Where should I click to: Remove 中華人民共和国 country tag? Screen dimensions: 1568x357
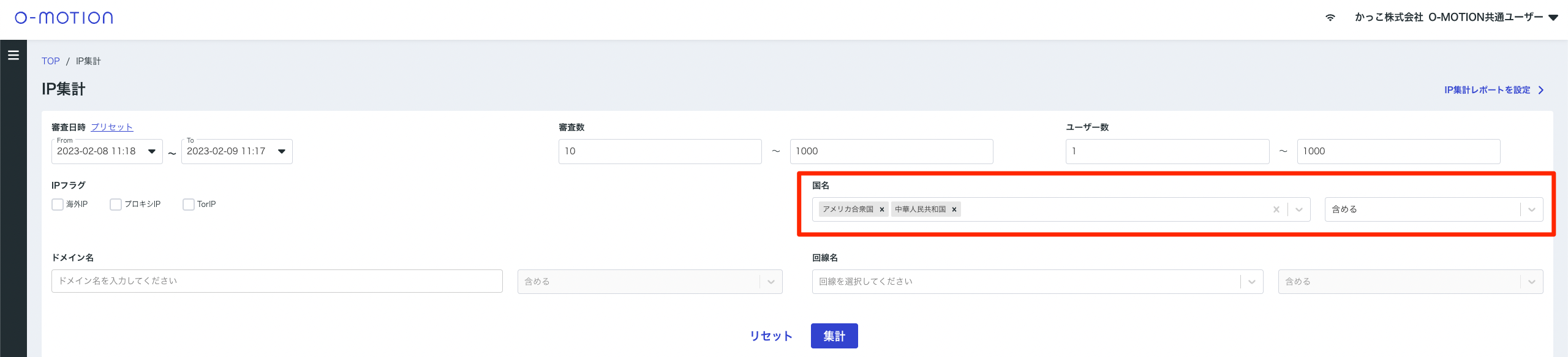[954, 209]
